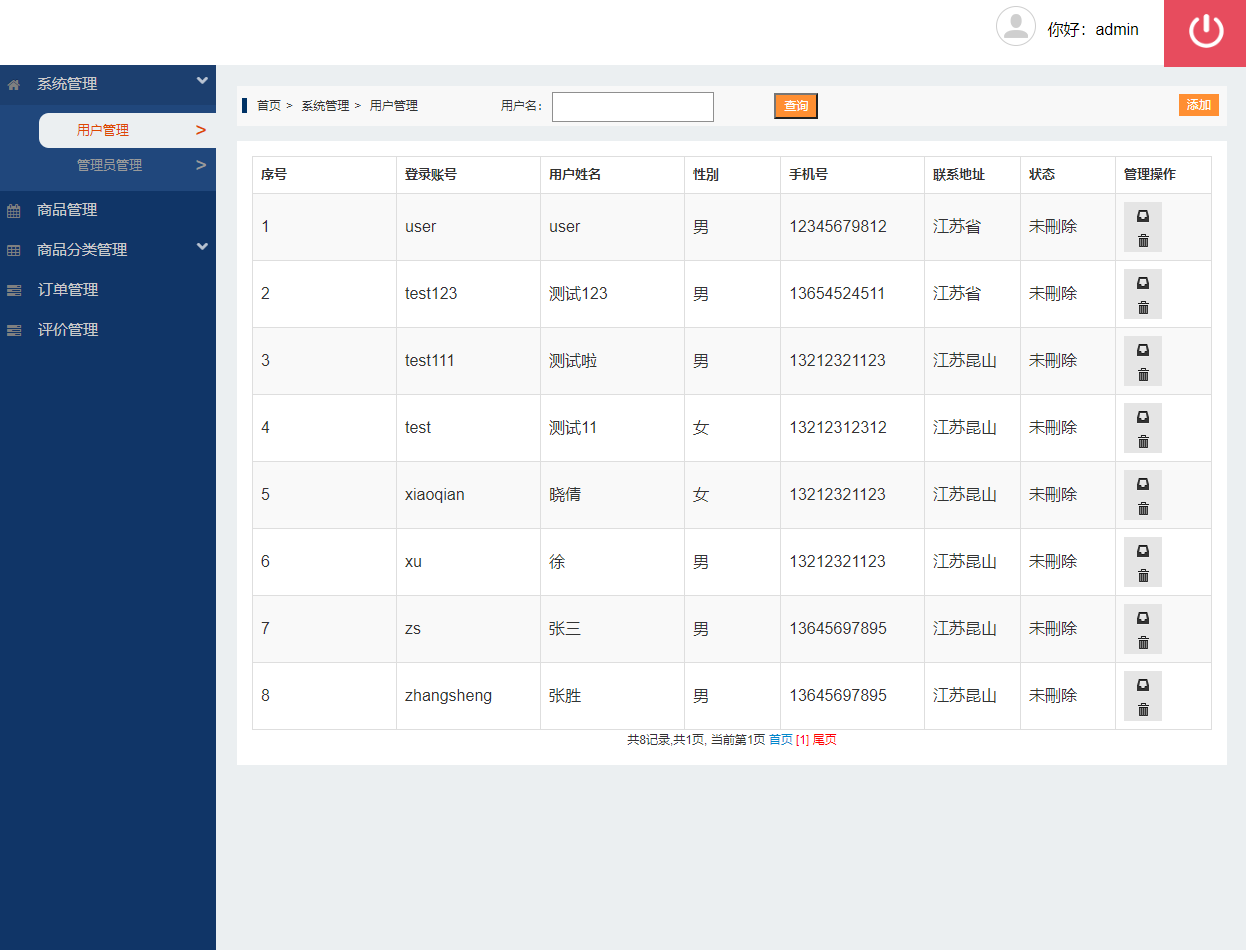Open 订单管理 in the sidebar
The image size is (1246, 950).
67,290
